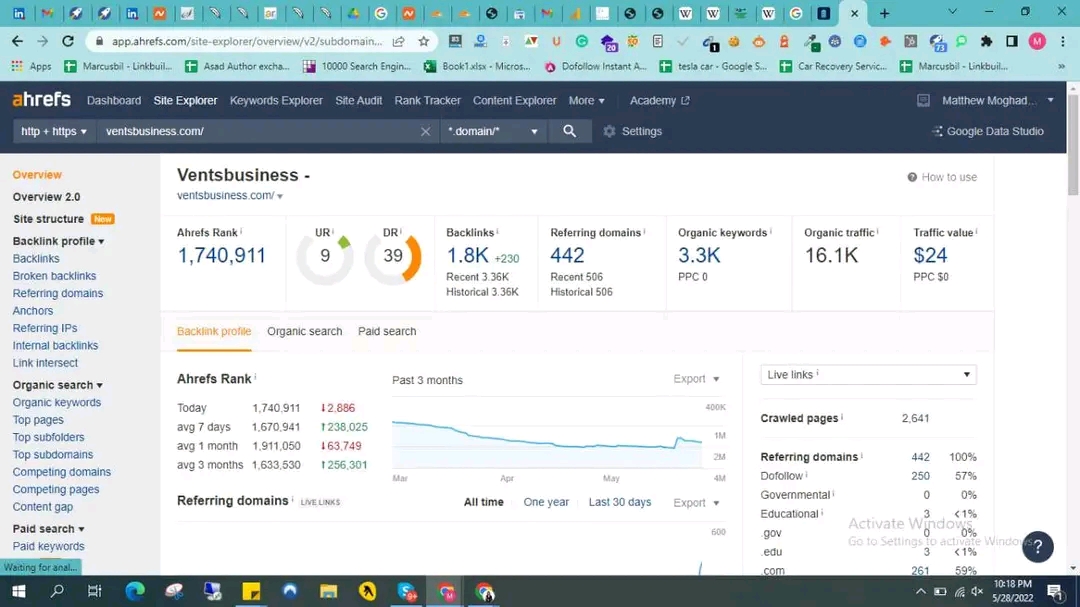Select the Organic search tab above the charts

(x=304, y=331)
